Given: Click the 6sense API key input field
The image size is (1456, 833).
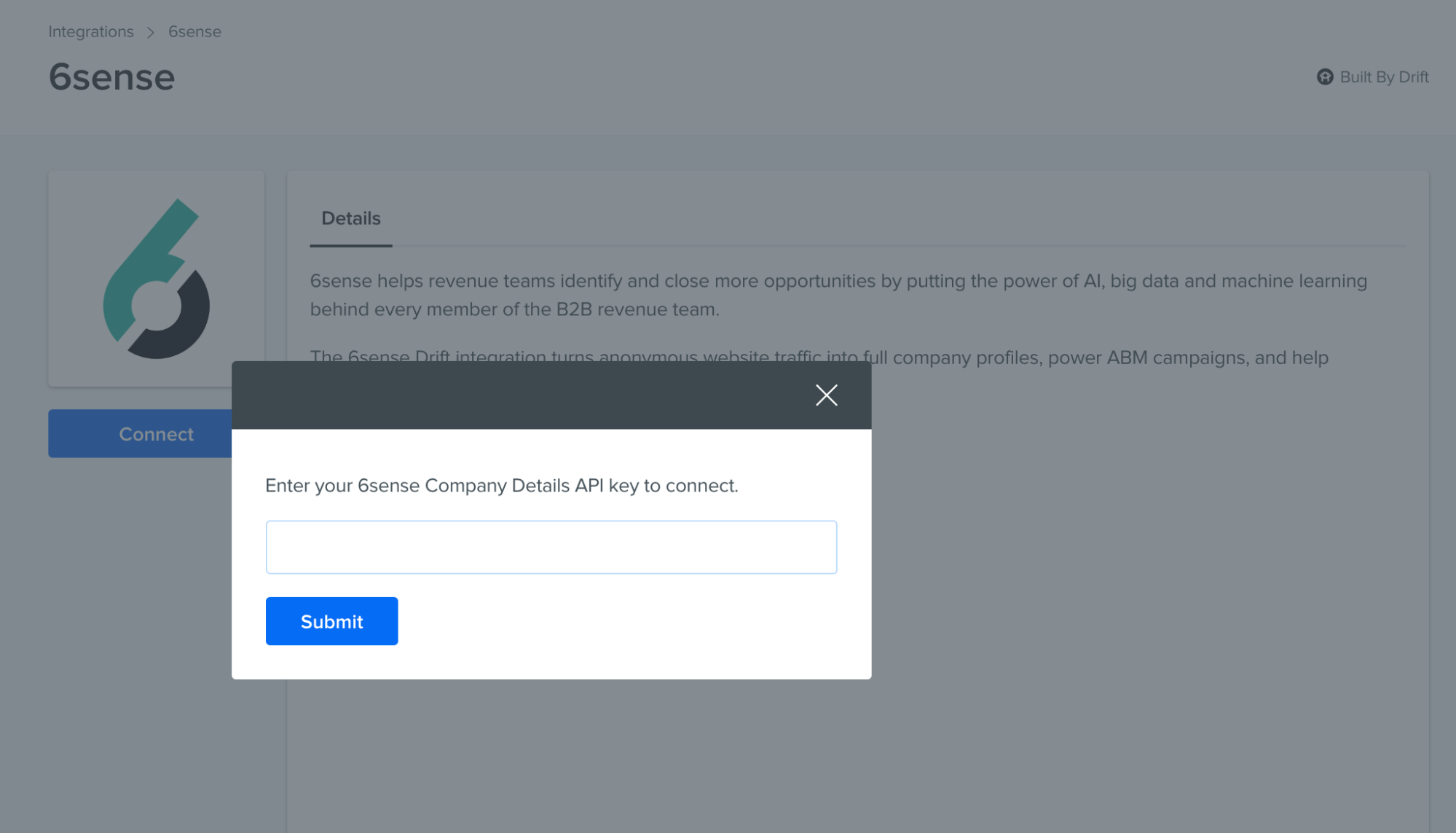Looking at the screenshot, I should [x=551, y=547].
